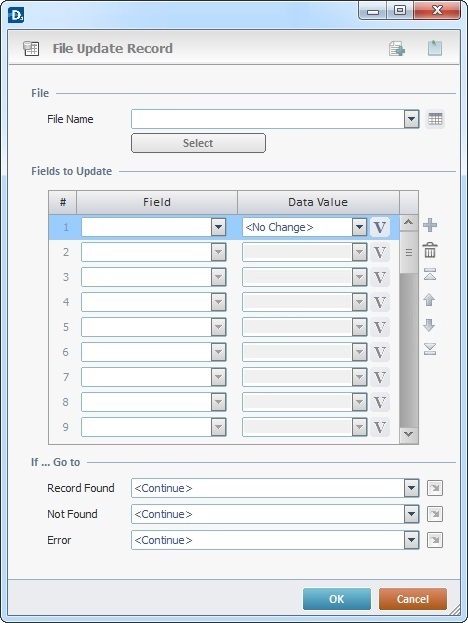Click the move to top arrow icon
Viewport: 468px width, 623px height.
430,274
